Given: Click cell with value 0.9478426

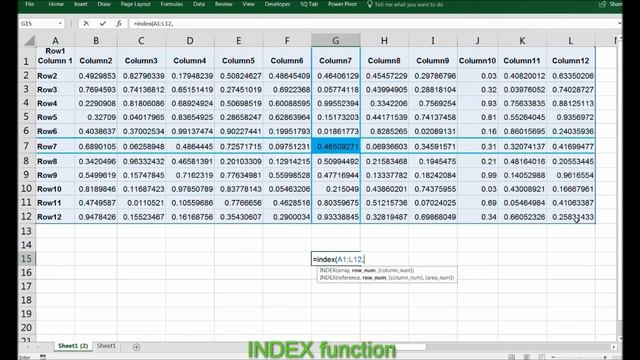Looking at the screenshot, I should pos(96,217).
